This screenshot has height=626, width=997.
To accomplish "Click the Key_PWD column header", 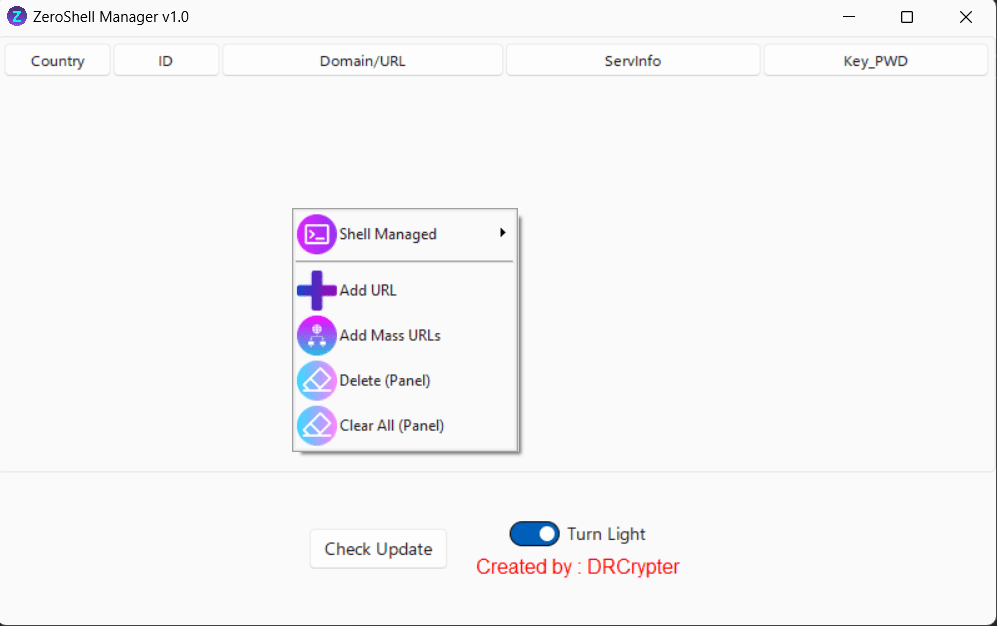I will pos(876,60).
